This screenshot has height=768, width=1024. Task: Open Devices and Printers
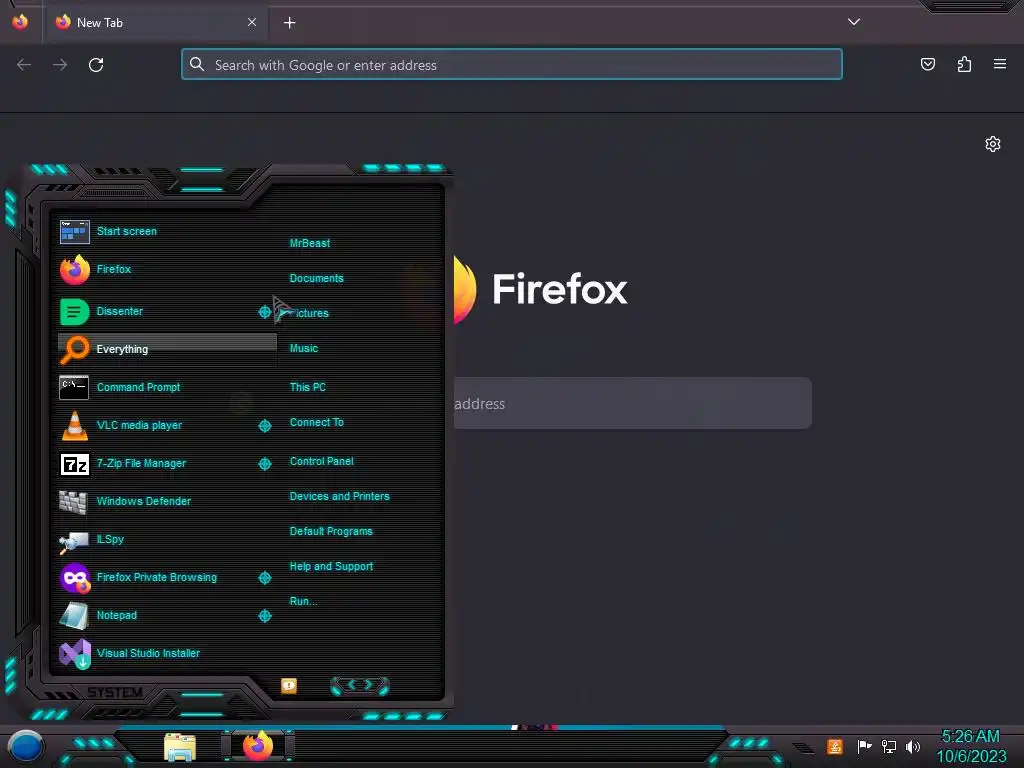(x=339, y=496)
